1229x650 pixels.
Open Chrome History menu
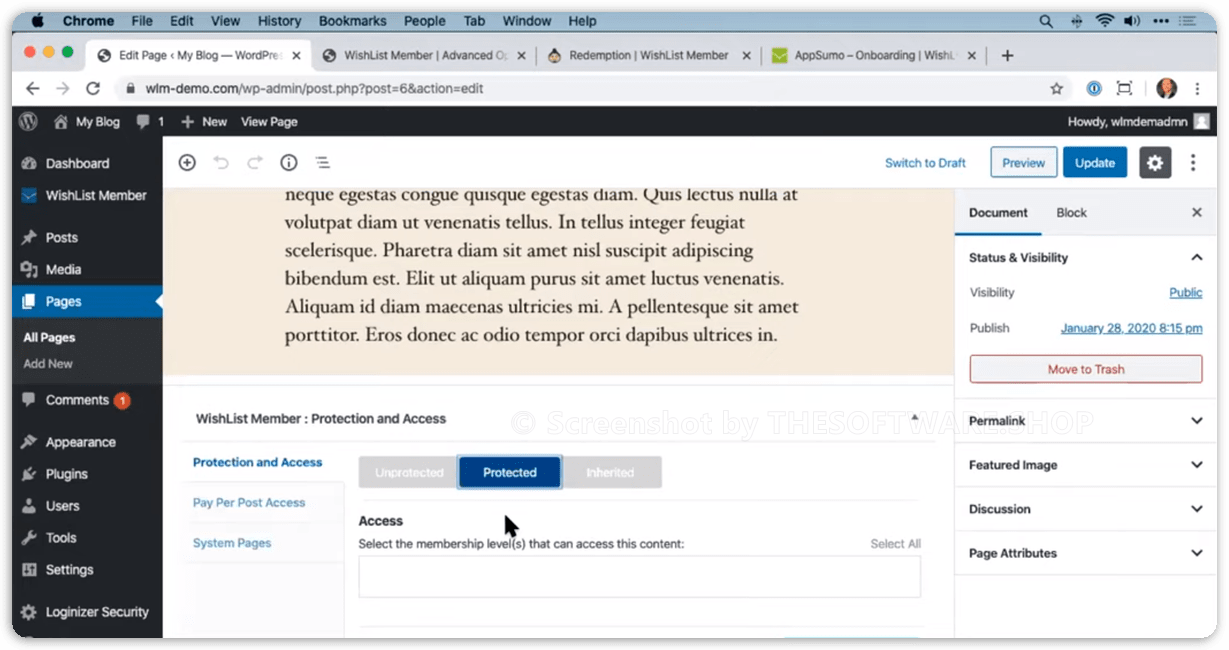pos(279,21)
